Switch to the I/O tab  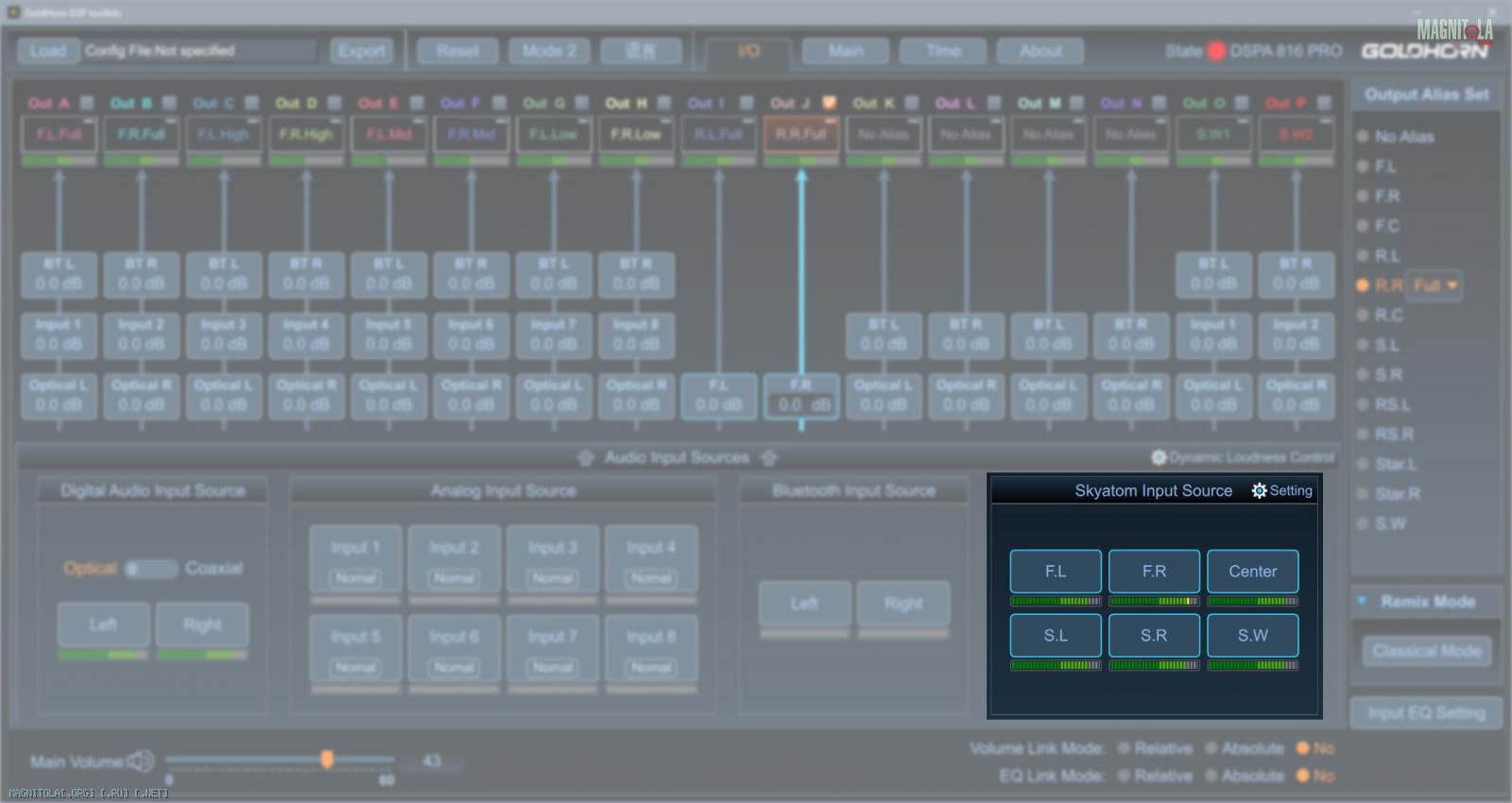(x=748, y=51)
